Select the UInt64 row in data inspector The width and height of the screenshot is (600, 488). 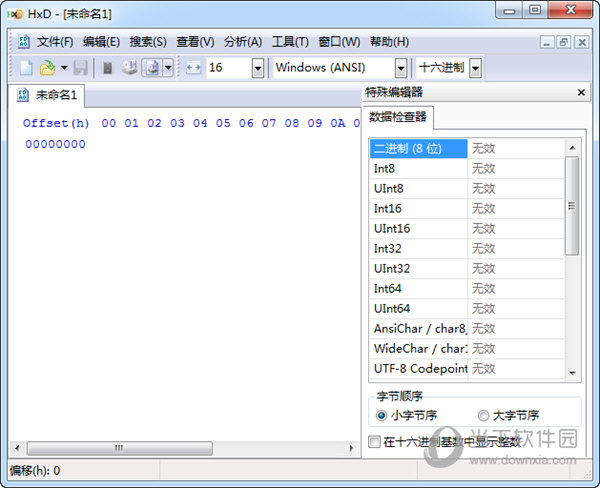467,308
